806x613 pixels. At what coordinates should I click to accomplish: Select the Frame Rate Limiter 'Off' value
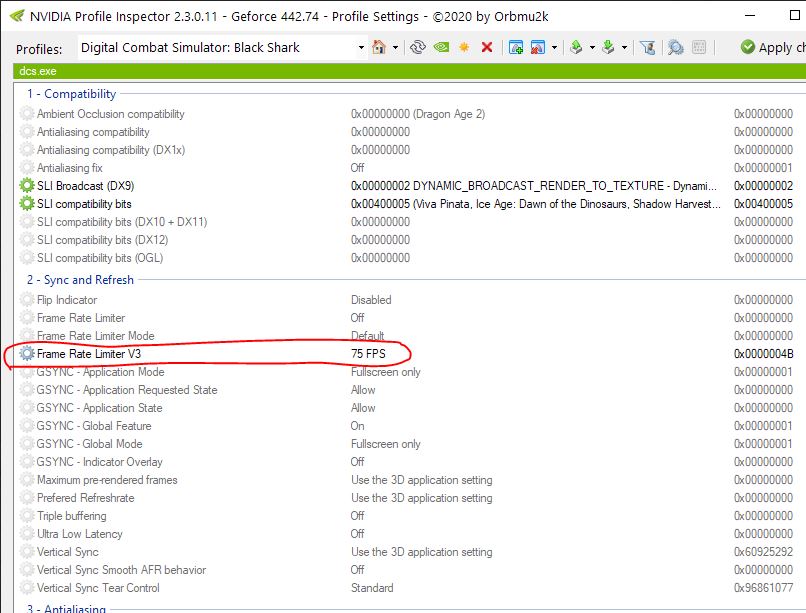pos(357,318)
